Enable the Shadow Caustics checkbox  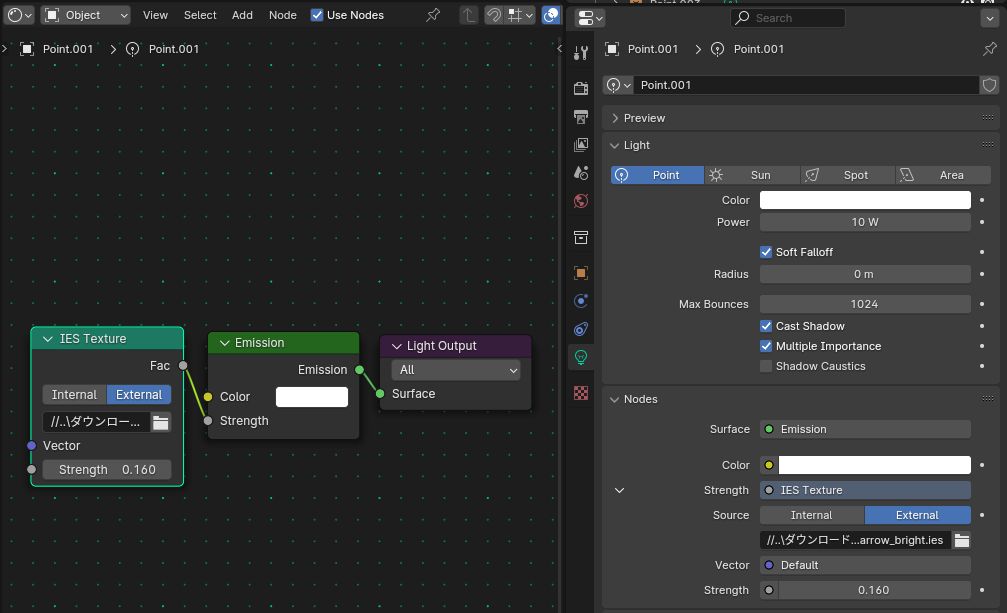[766, 366]
